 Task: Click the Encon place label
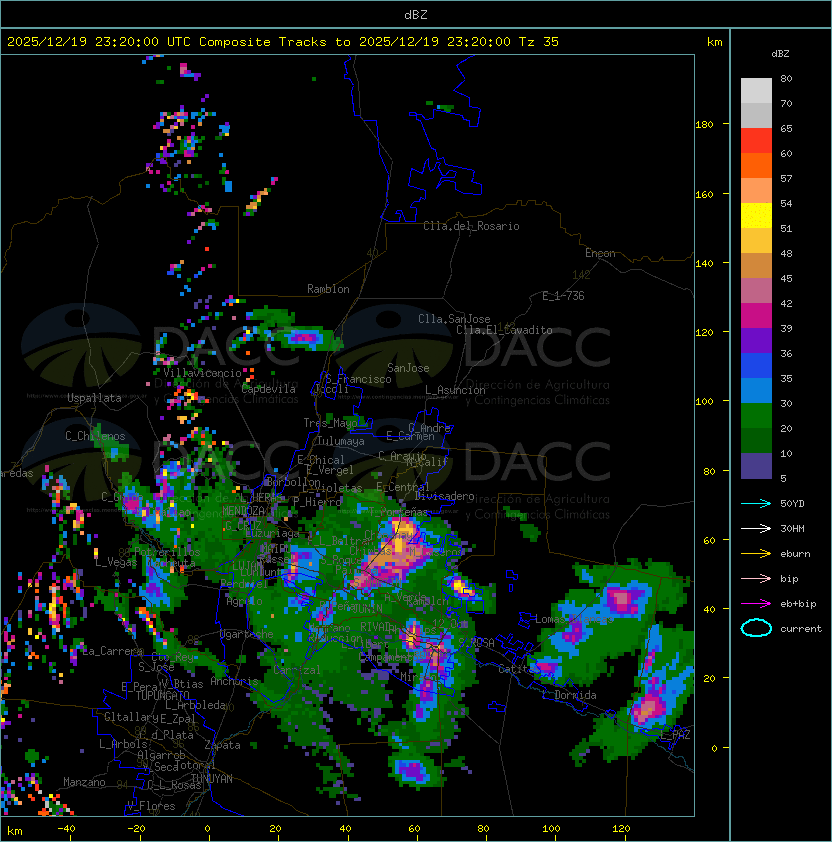pos(600,253)
